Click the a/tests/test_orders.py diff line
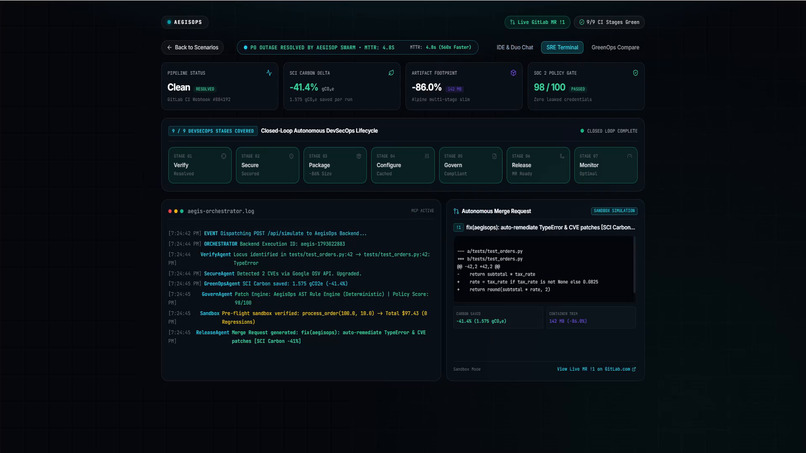This screenshot has height=453, width=806. [x=490, y=251]
